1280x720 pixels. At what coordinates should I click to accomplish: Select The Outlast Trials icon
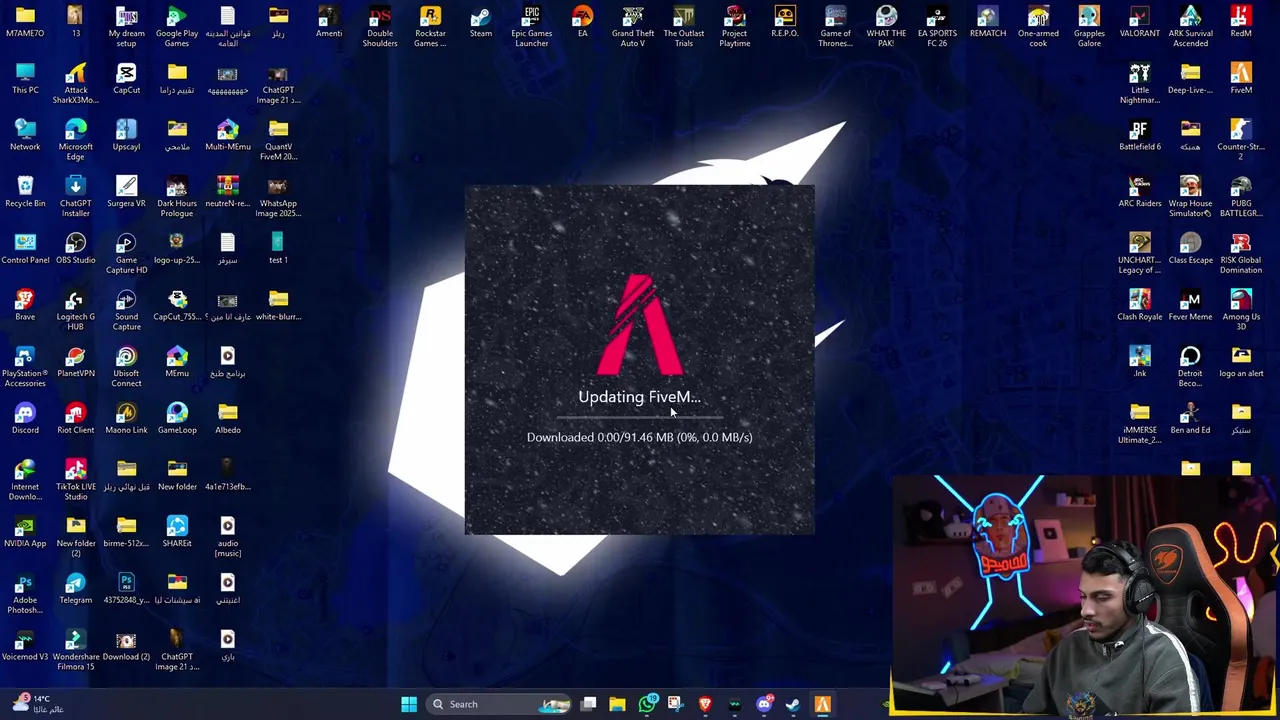pyautogui.click(x=684, y=26)
